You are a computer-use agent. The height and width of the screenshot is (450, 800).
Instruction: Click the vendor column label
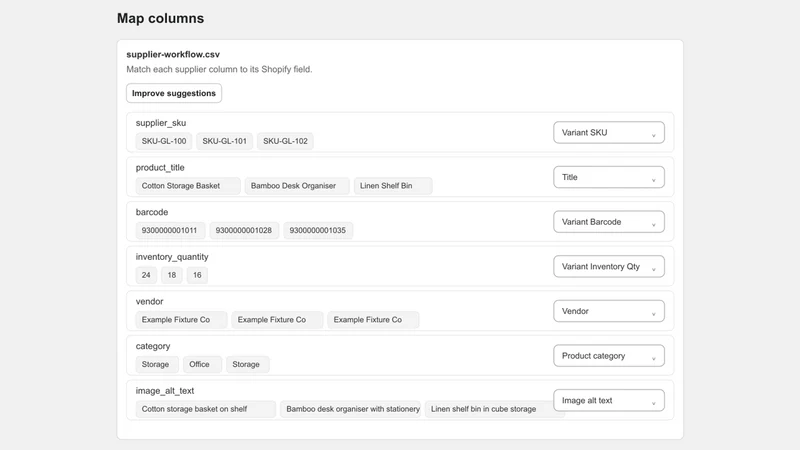click(x=149, y=302)
